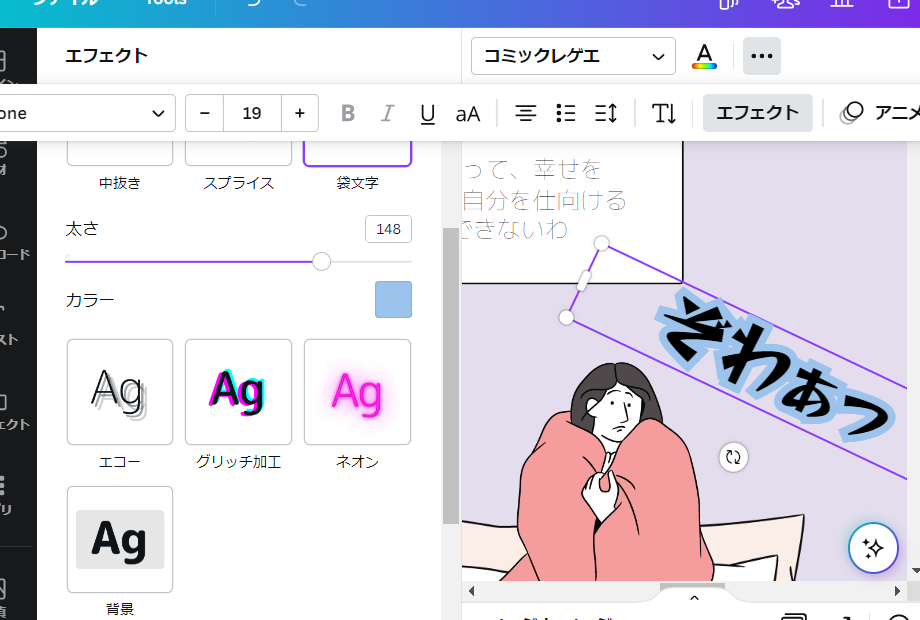Open the apps sidebar tab
Screen dimensions: 920x620
[x=7, y=496]
